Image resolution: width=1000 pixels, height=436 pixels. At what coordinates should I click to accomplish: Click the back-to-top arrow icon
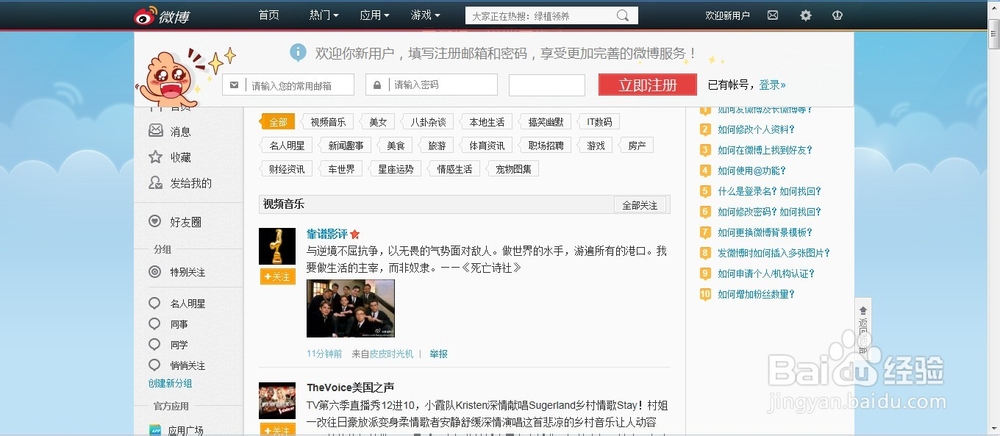(x=863, y=310)
